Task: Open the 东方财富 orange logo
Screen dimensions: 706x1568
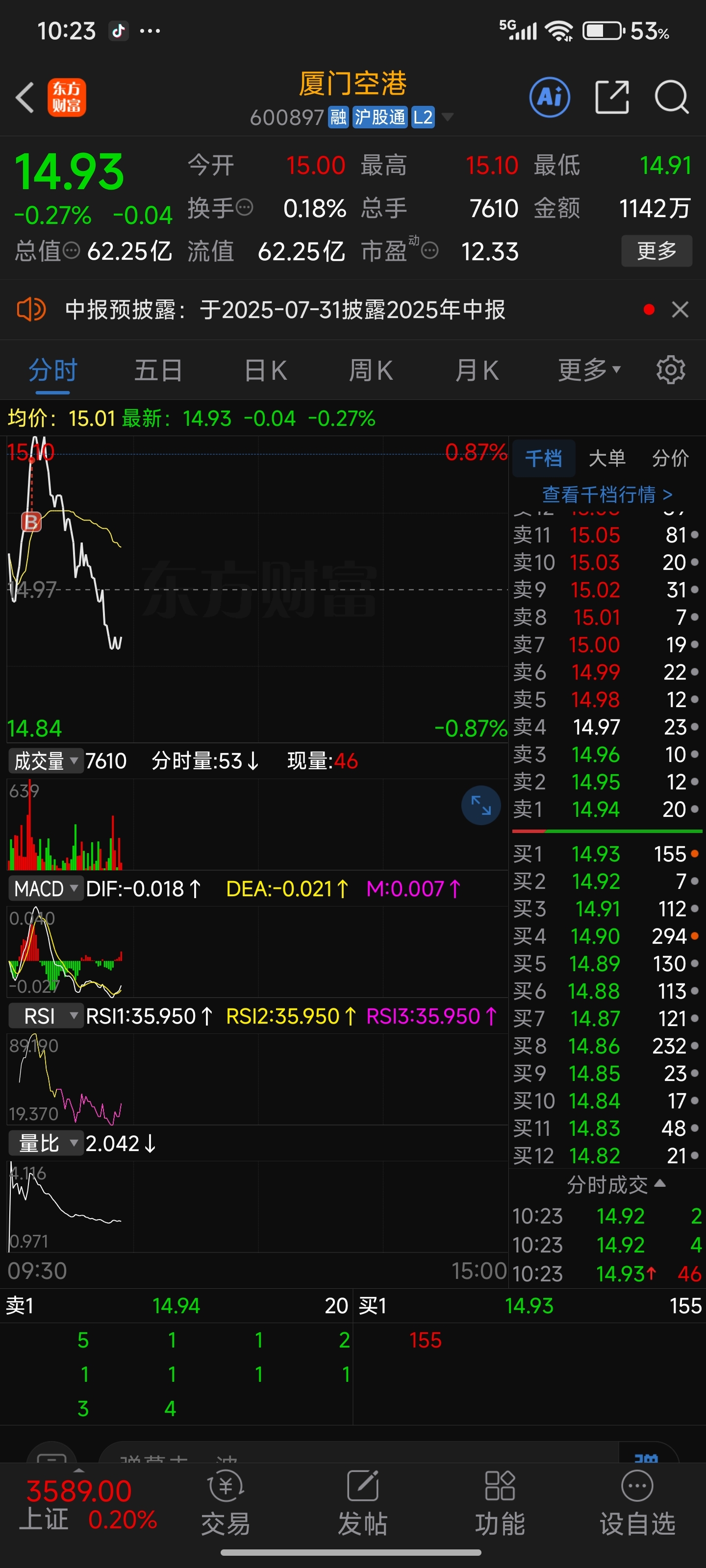Action: click(x=67, y=98)
